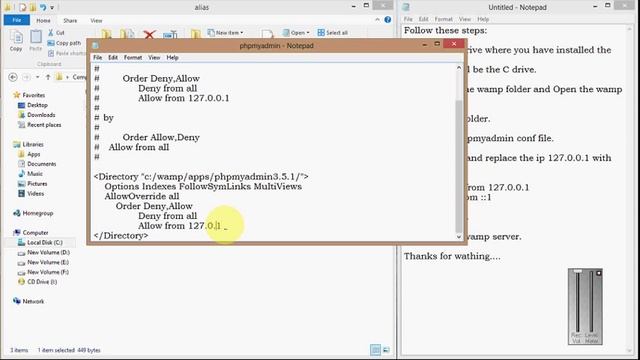Select Pictures library in navigation pane

coord(32,184)
